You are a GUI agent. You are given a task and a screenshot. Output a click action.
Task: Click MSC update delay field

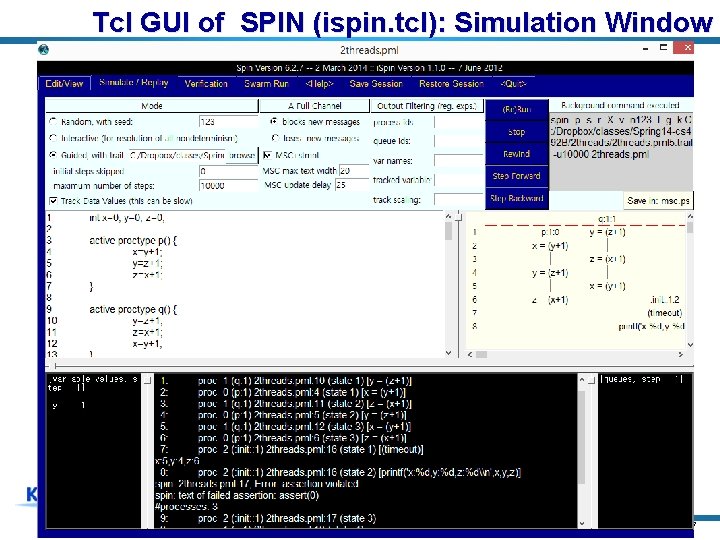click(352, 185)
